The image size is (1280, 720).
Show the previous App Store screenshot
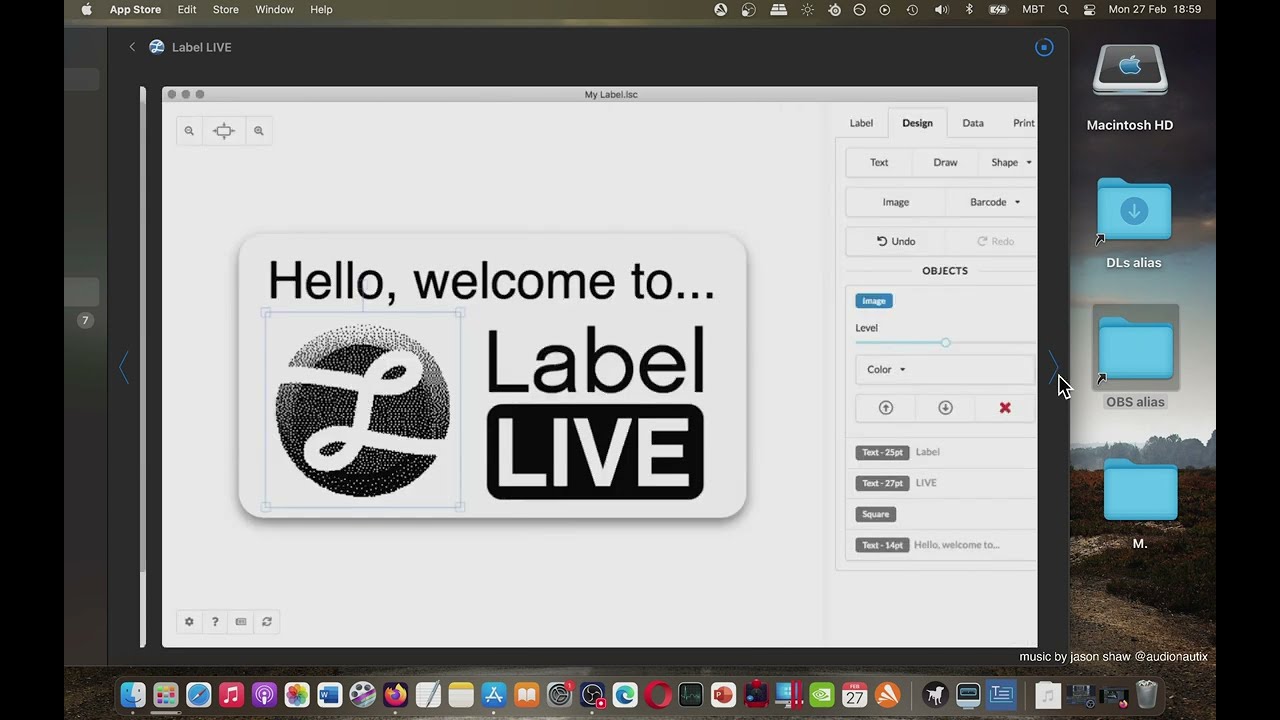pos(124,367)
